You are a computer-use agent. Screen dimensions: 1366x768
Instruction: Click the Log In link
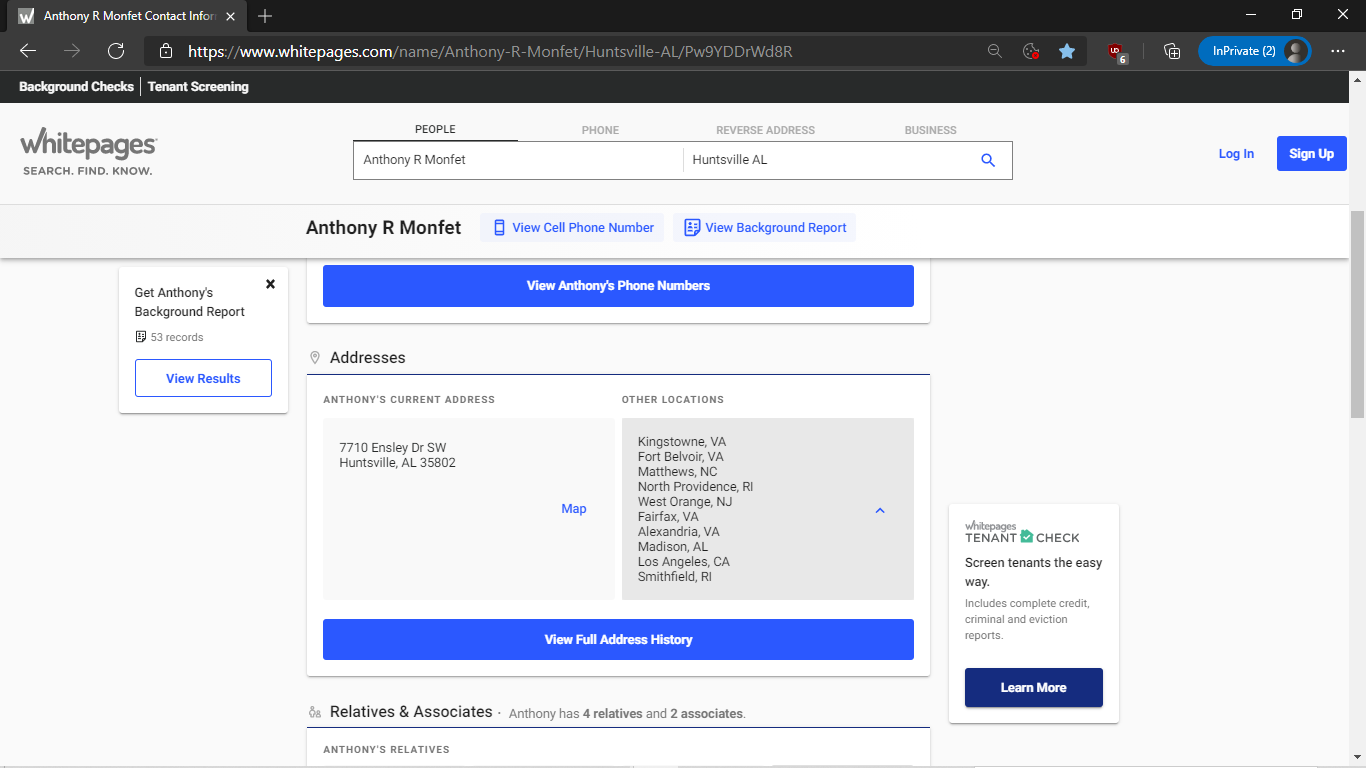tap(1236, 154)
